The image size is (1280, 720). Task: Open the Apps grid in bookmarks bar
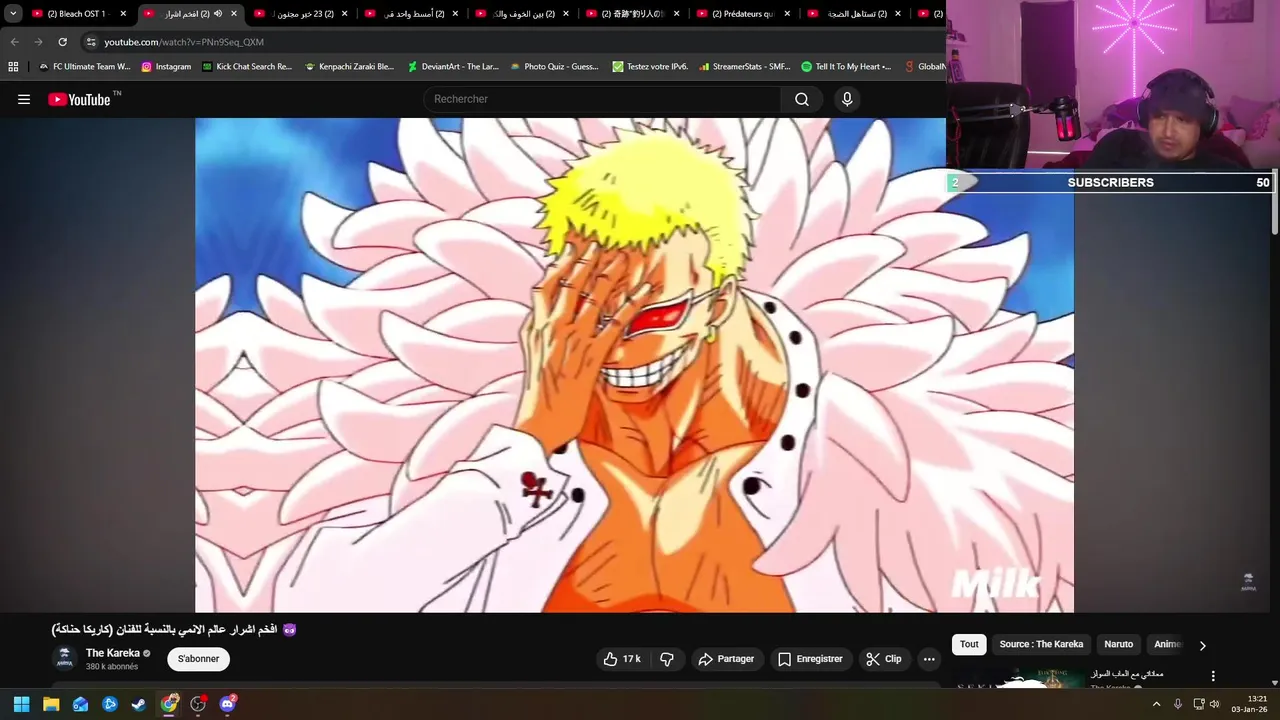(13, 67)
